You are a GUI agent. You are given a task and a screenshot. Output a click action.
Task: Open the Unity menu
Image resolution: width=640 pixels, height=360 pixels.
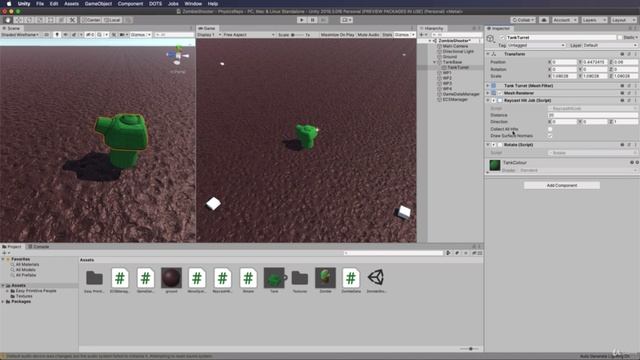24,4
